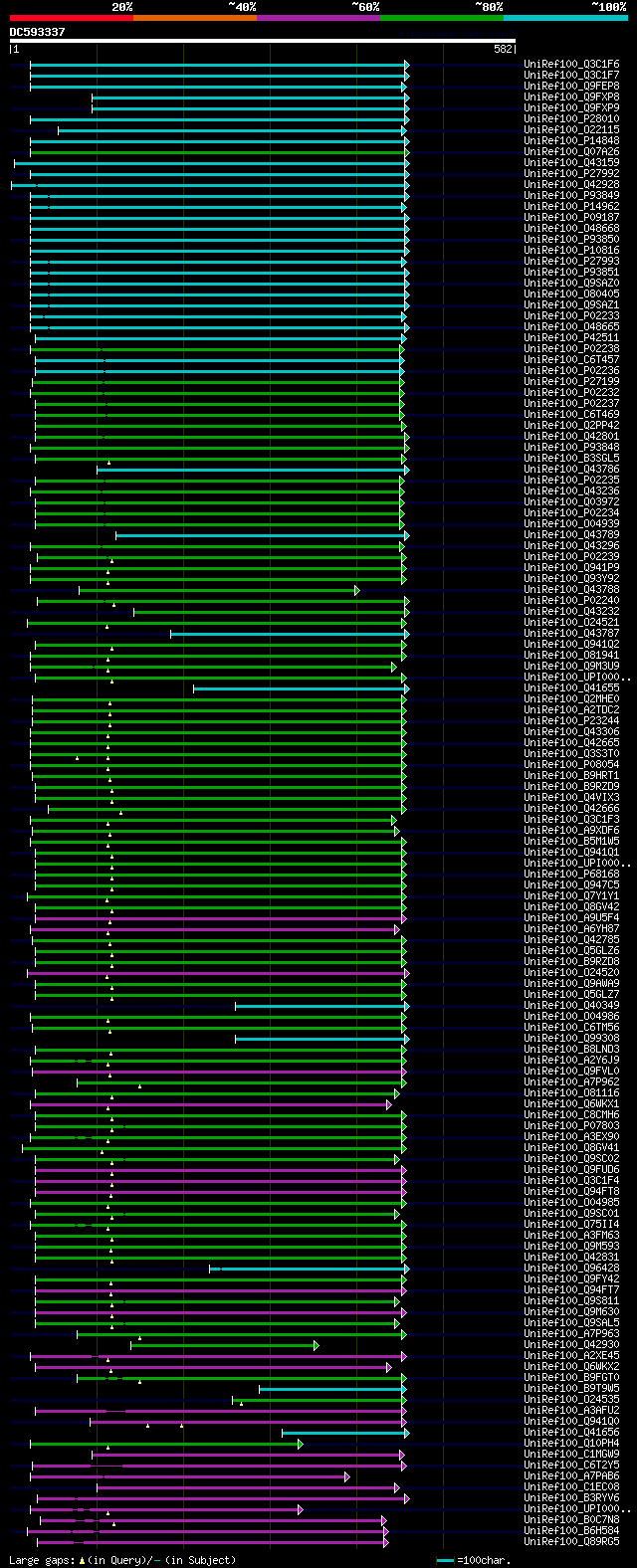The image size is (637, 1568).
Task: Select label UniRef100_O81941
Action: click(x=571, y=656)
